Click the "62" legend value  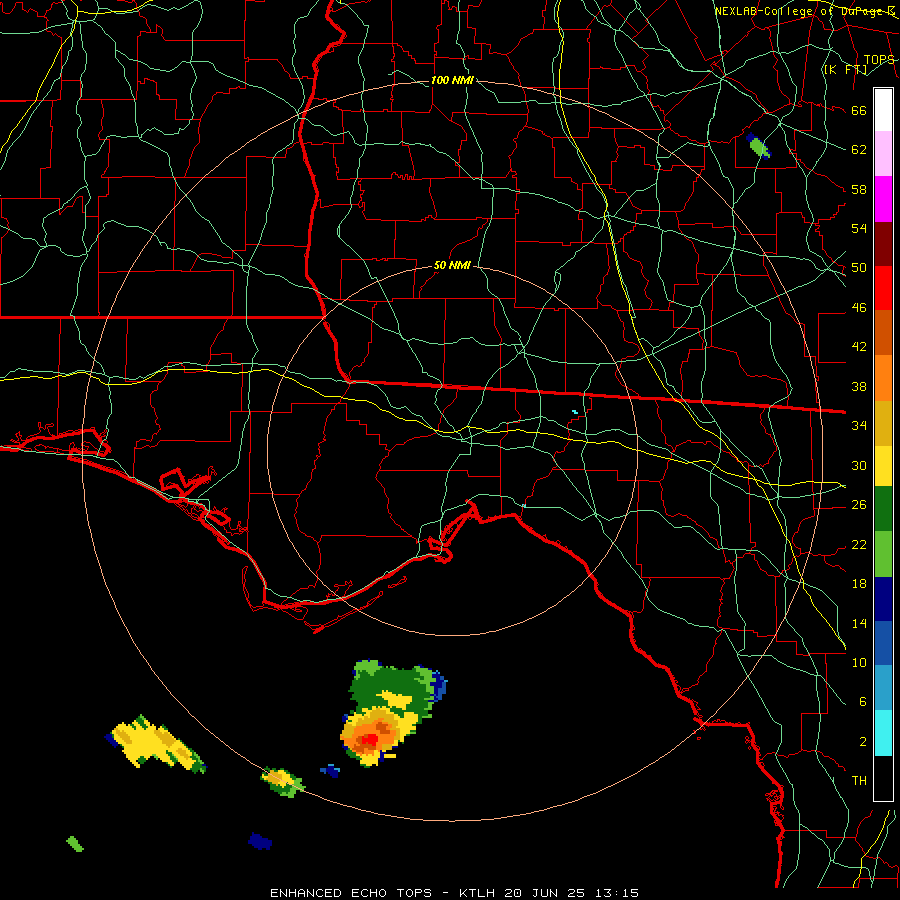point(859,149)
